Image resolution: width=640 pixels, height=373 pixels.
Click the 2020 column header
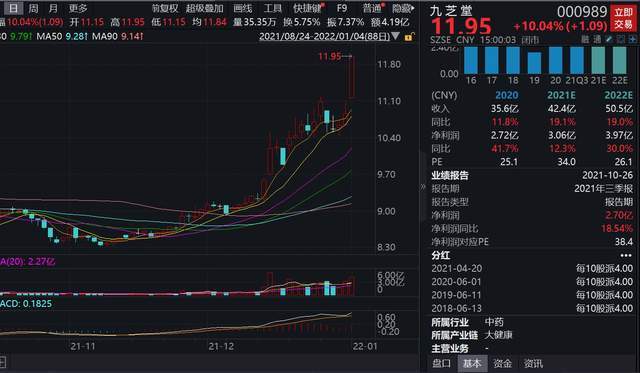[507, 95]
